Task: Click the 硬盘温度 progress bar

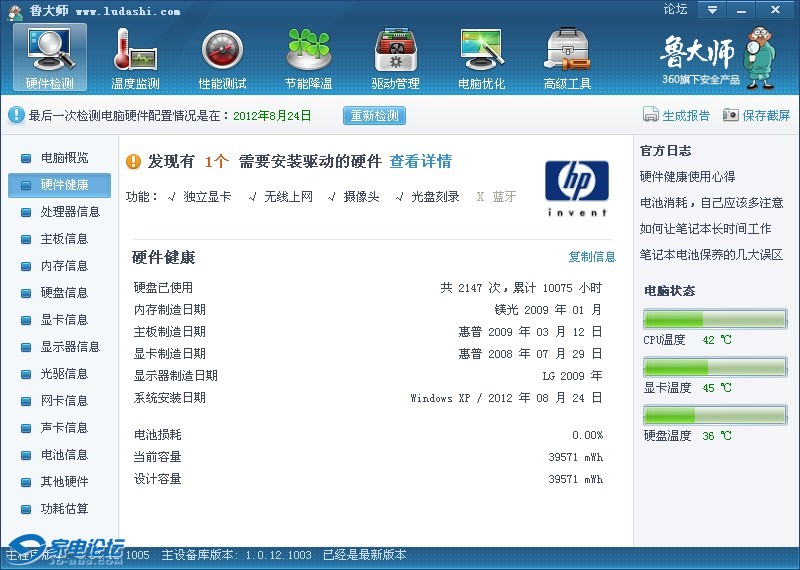Action: [715, 415]
